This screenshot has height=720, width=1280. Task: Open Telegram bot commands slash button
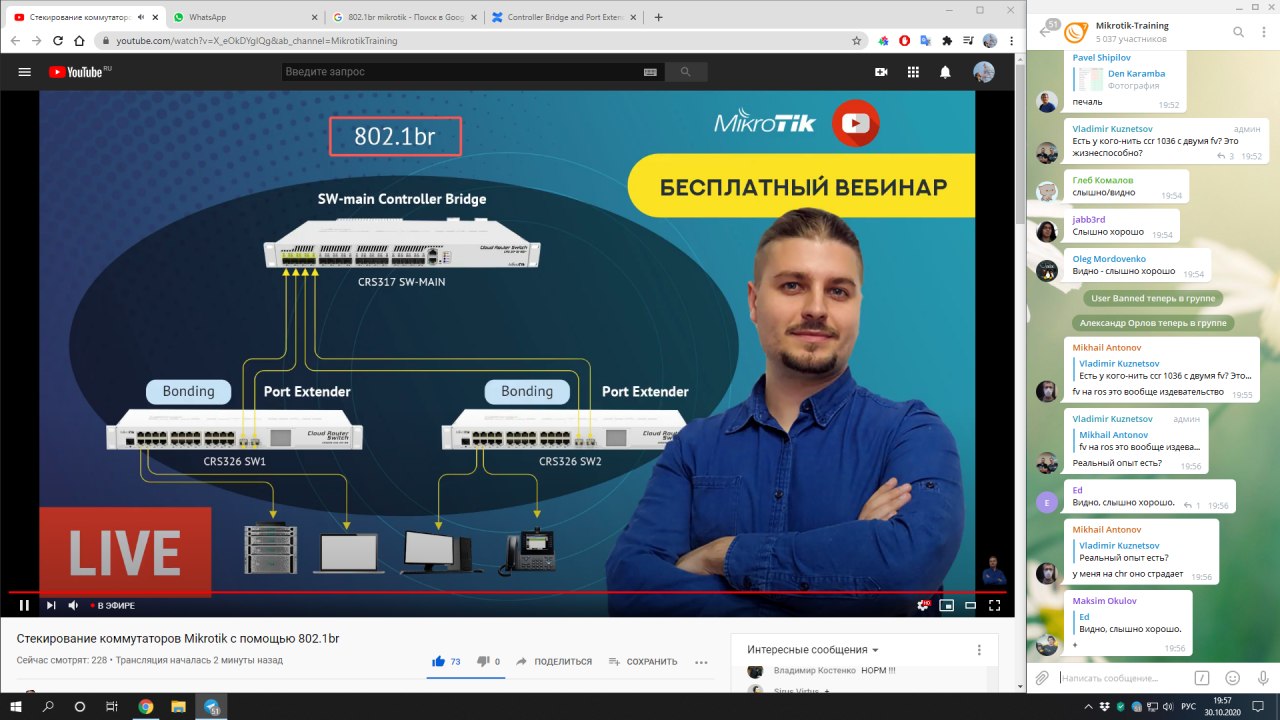tap(1203, 677)
